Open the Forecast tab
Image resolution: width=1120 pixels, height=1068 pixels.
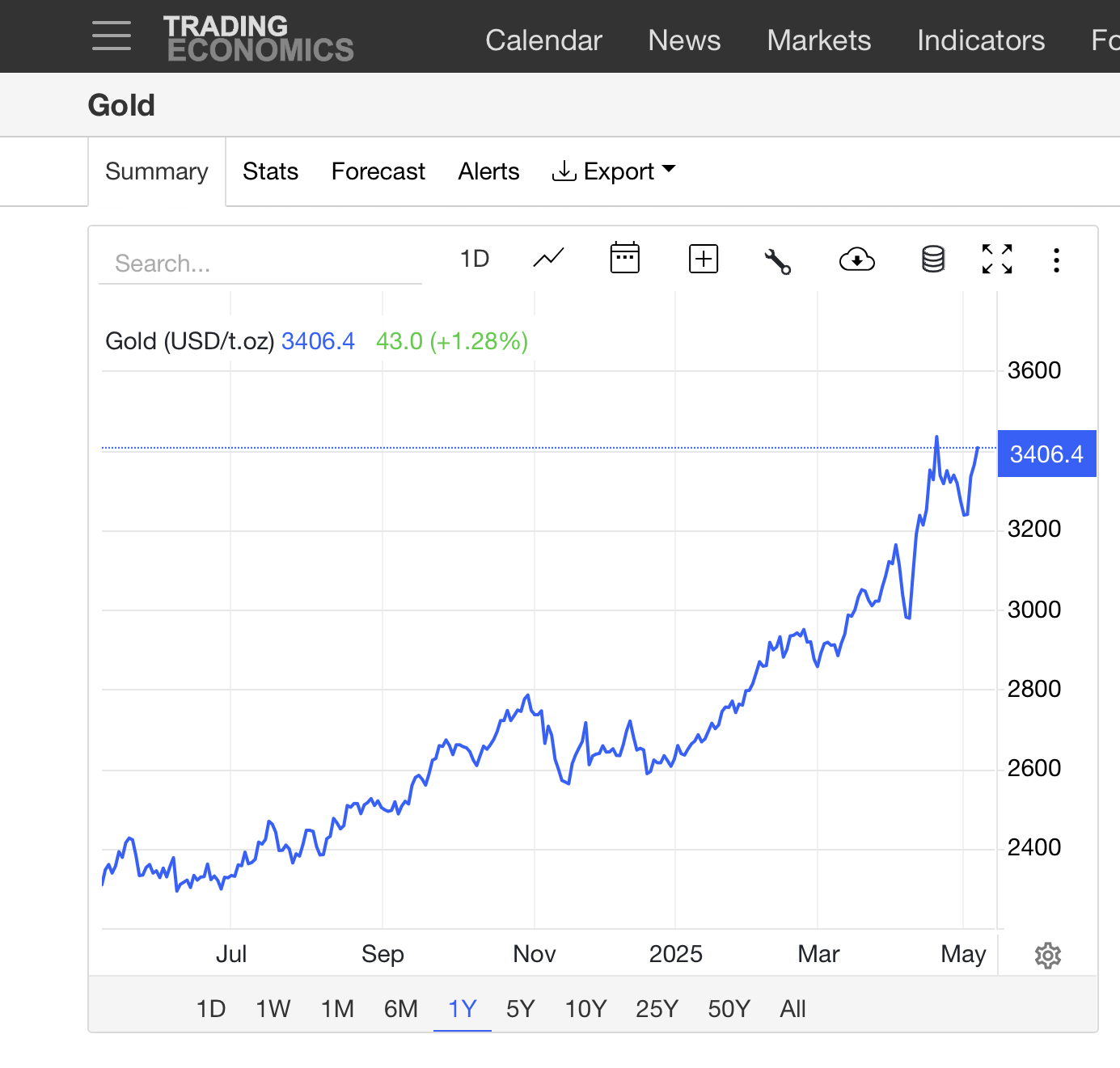click(378, 171)
